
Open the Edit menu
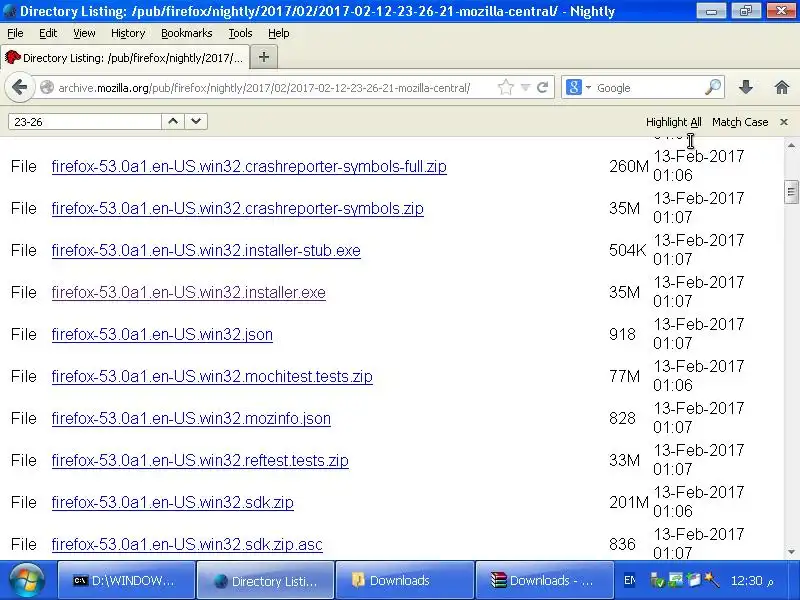pos(48,33)
